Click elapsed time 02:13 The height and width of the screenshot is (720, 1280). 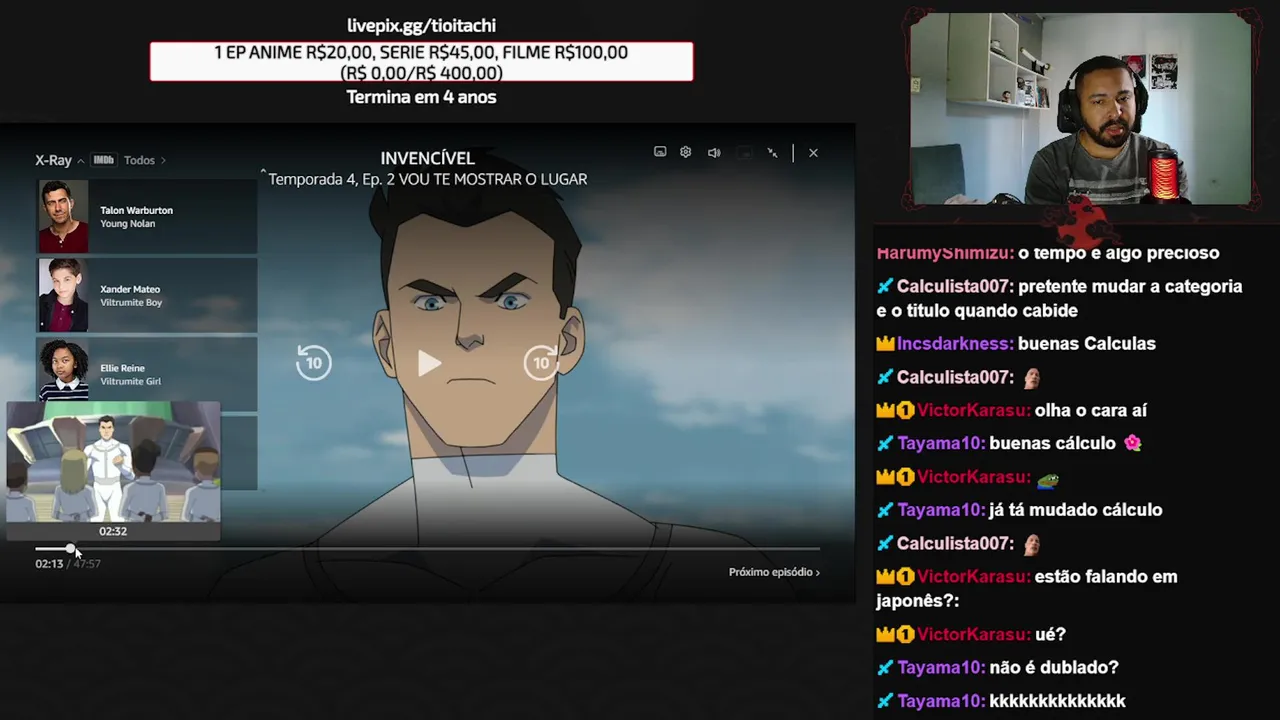[49, 564]
